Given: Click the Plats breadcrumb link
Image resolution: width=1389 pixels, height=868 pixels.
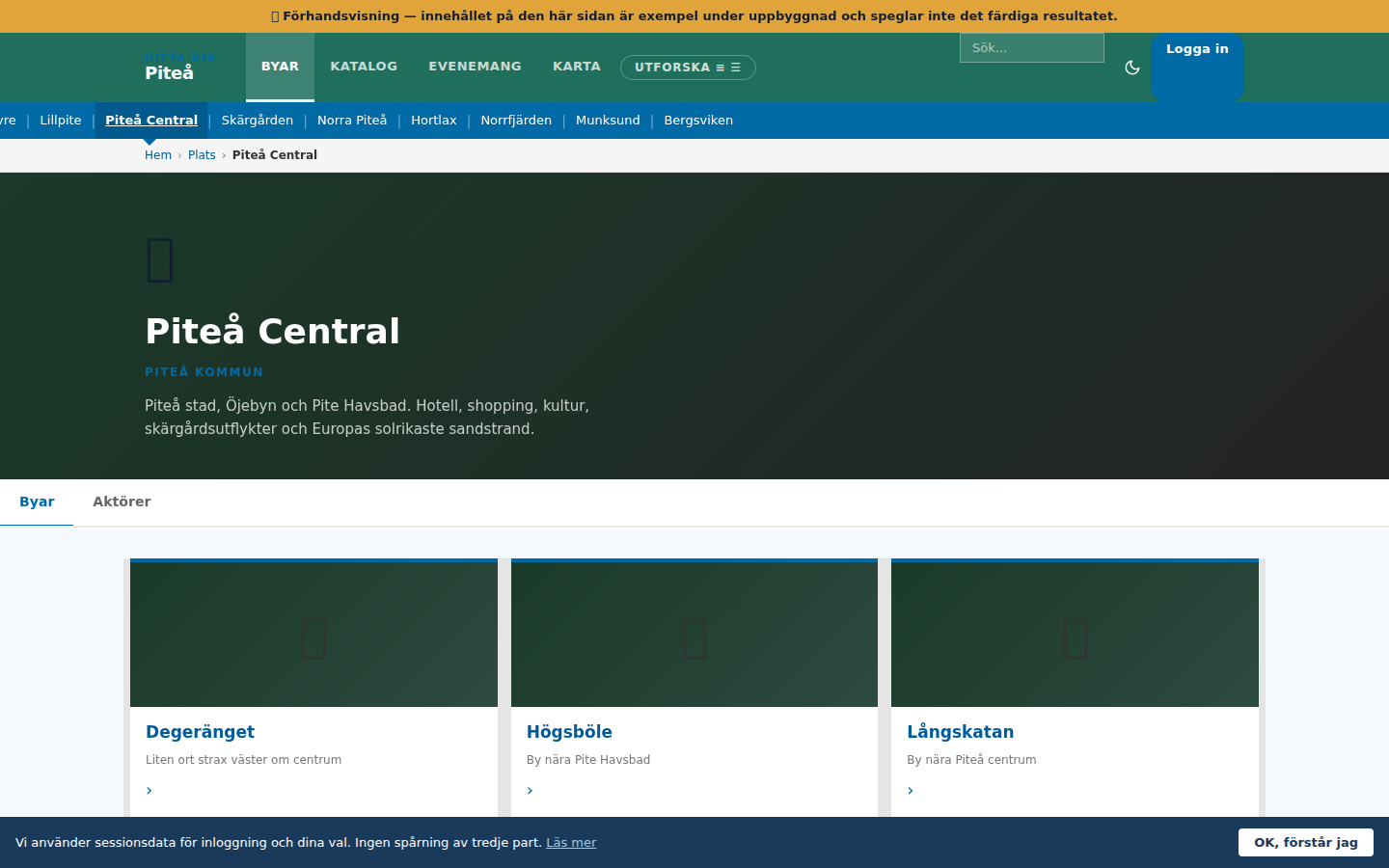Looking at the screenshot, I should (x=202, y=155).
